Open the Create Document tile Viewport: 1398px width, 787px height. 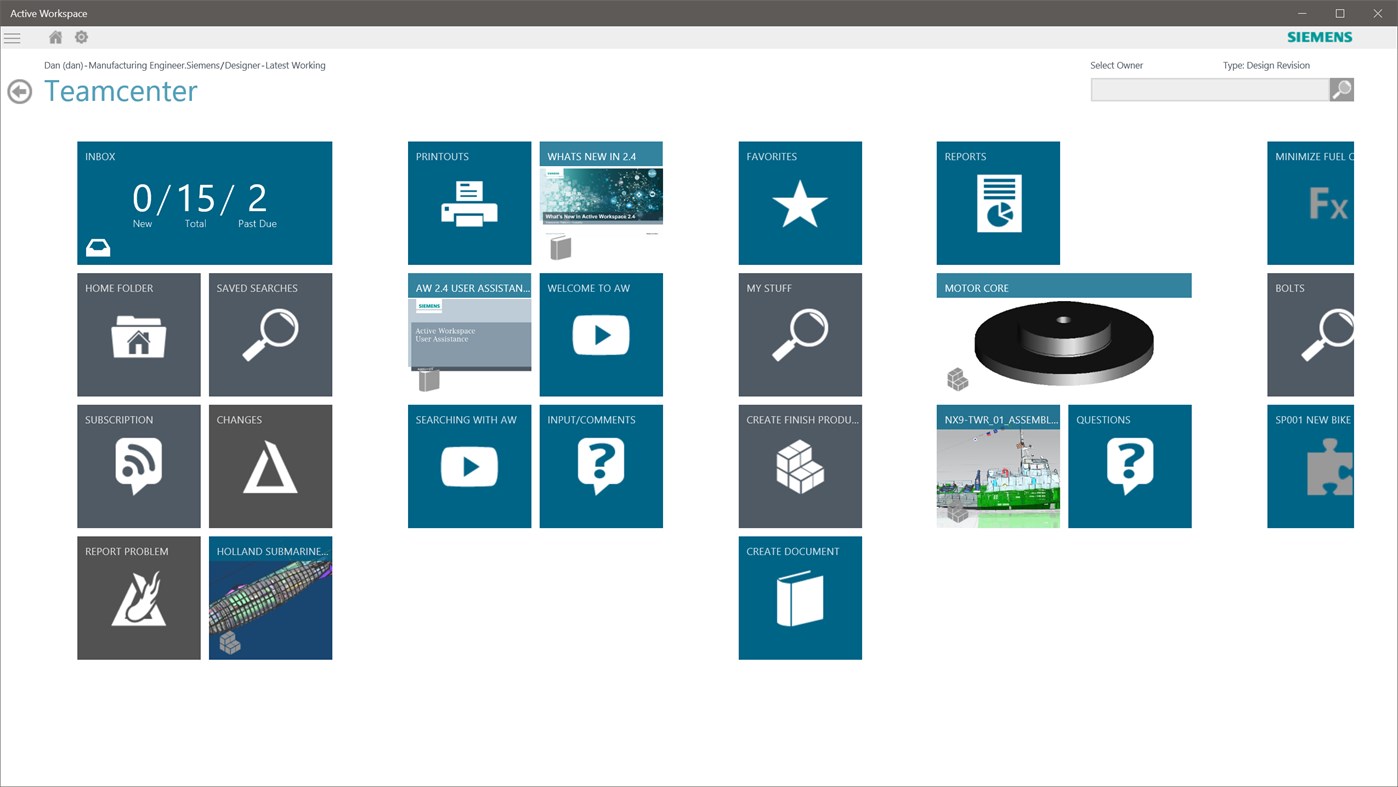800,598
